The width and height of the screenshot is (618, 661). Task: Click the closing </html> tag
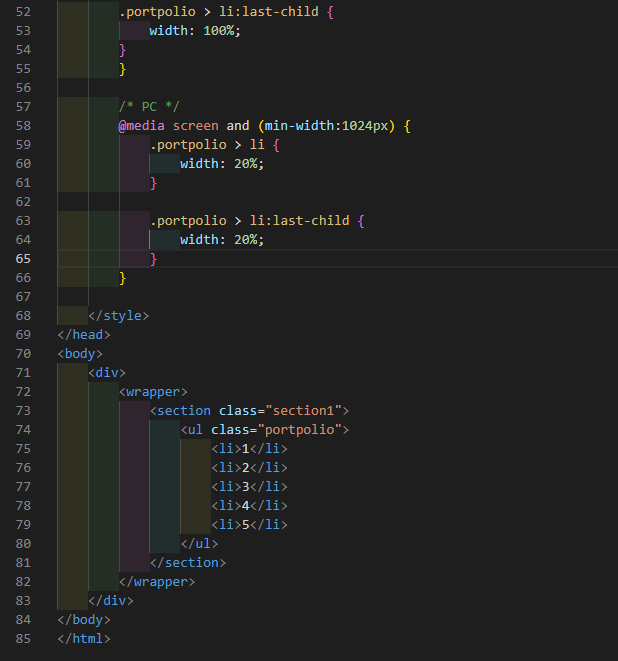coord(84,639)
